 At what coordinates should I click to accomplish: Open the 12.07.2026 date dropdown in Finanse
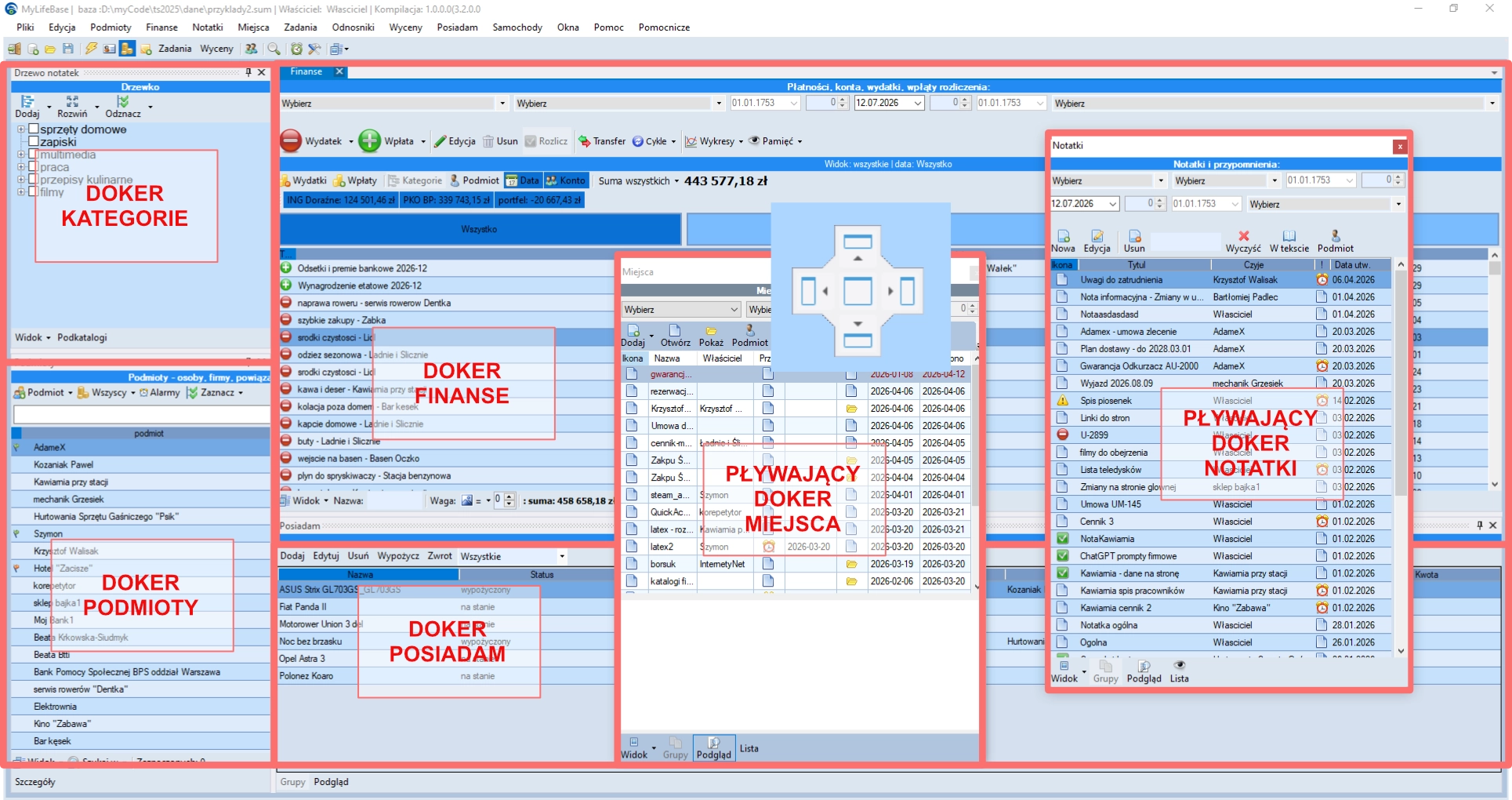click(918, 103)
